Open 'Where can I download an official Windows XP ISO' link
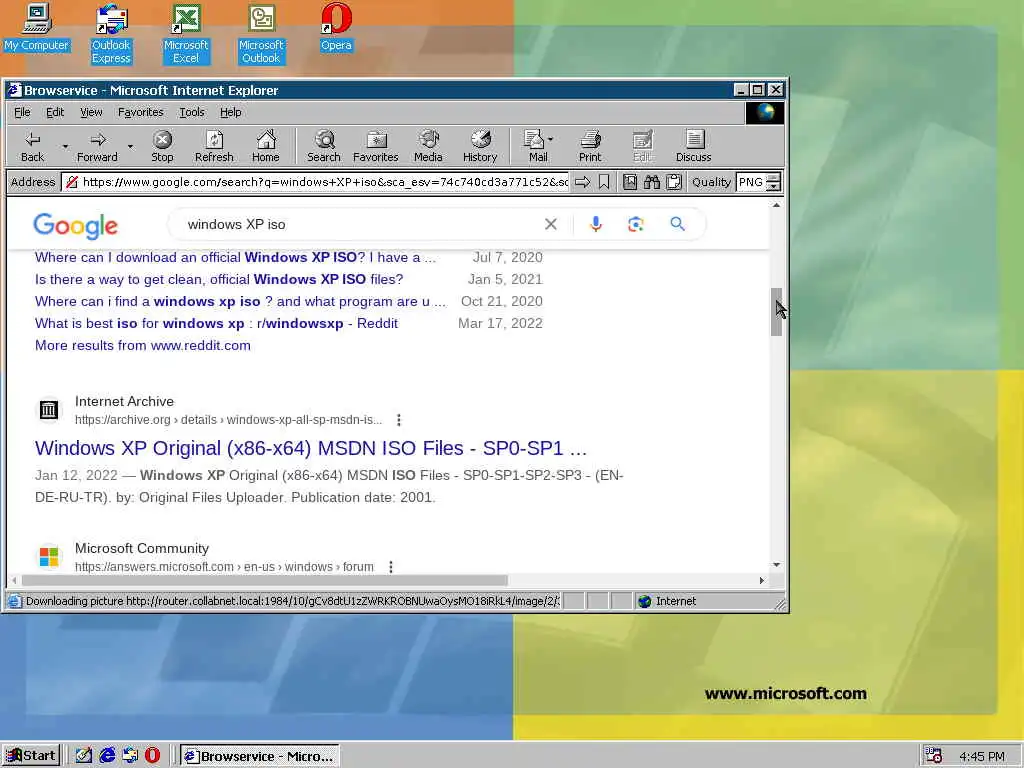The height and width of the screenshot is (768, 1024). pyautogui.click(x=235, y=257)
